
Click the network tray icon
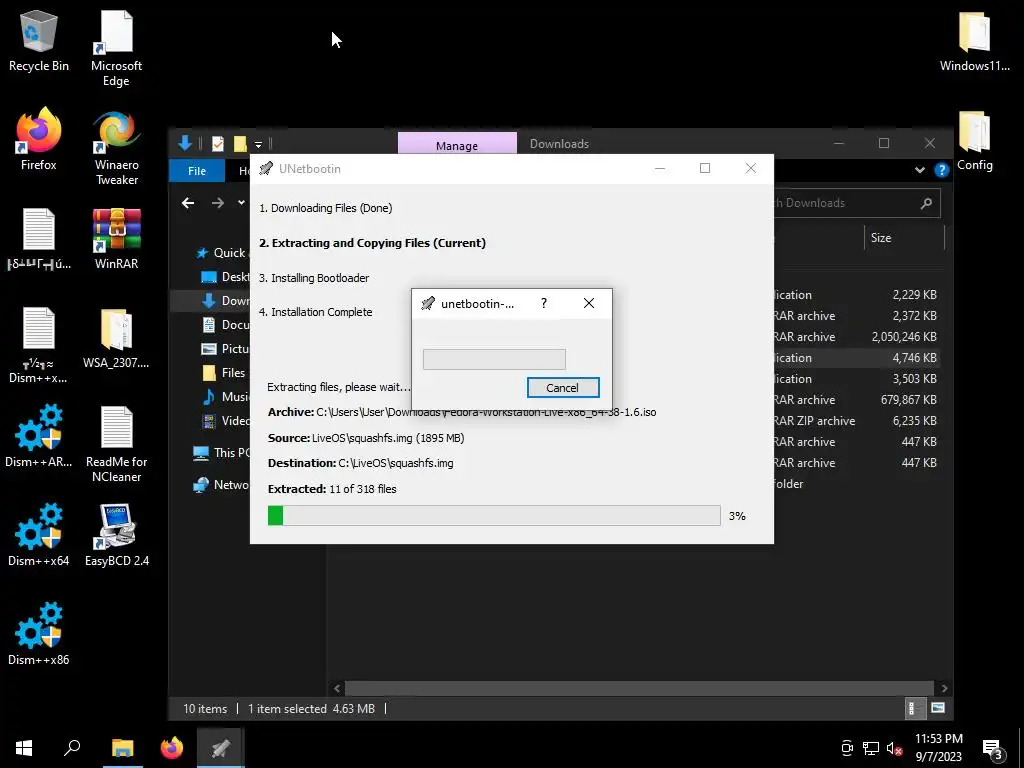871,748
